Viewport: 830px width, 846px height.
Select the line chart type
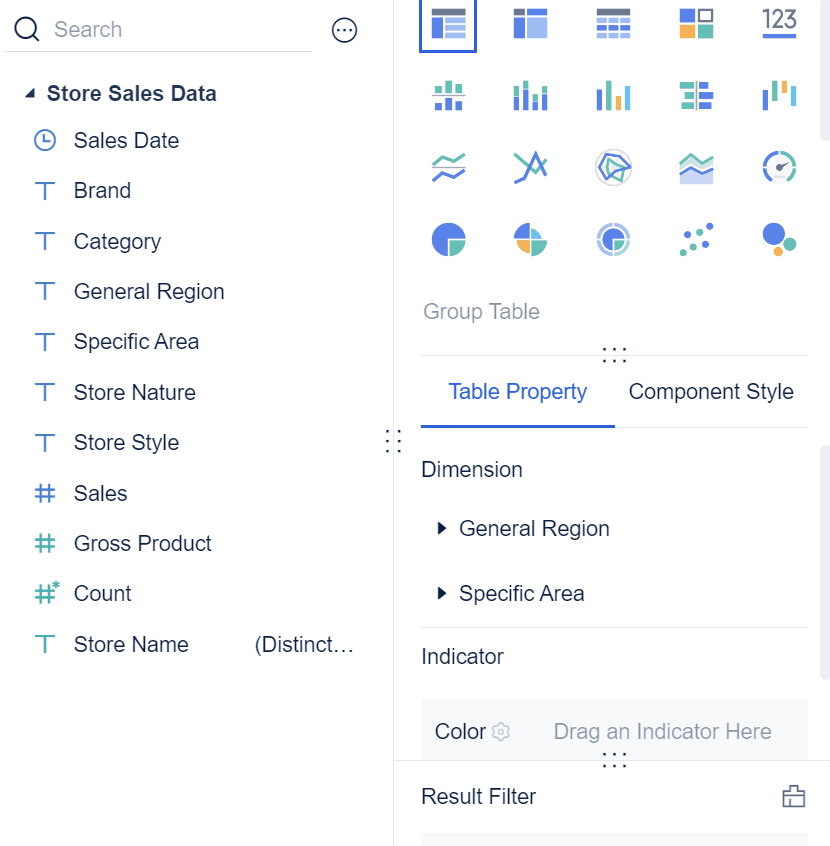coord(447,167)
